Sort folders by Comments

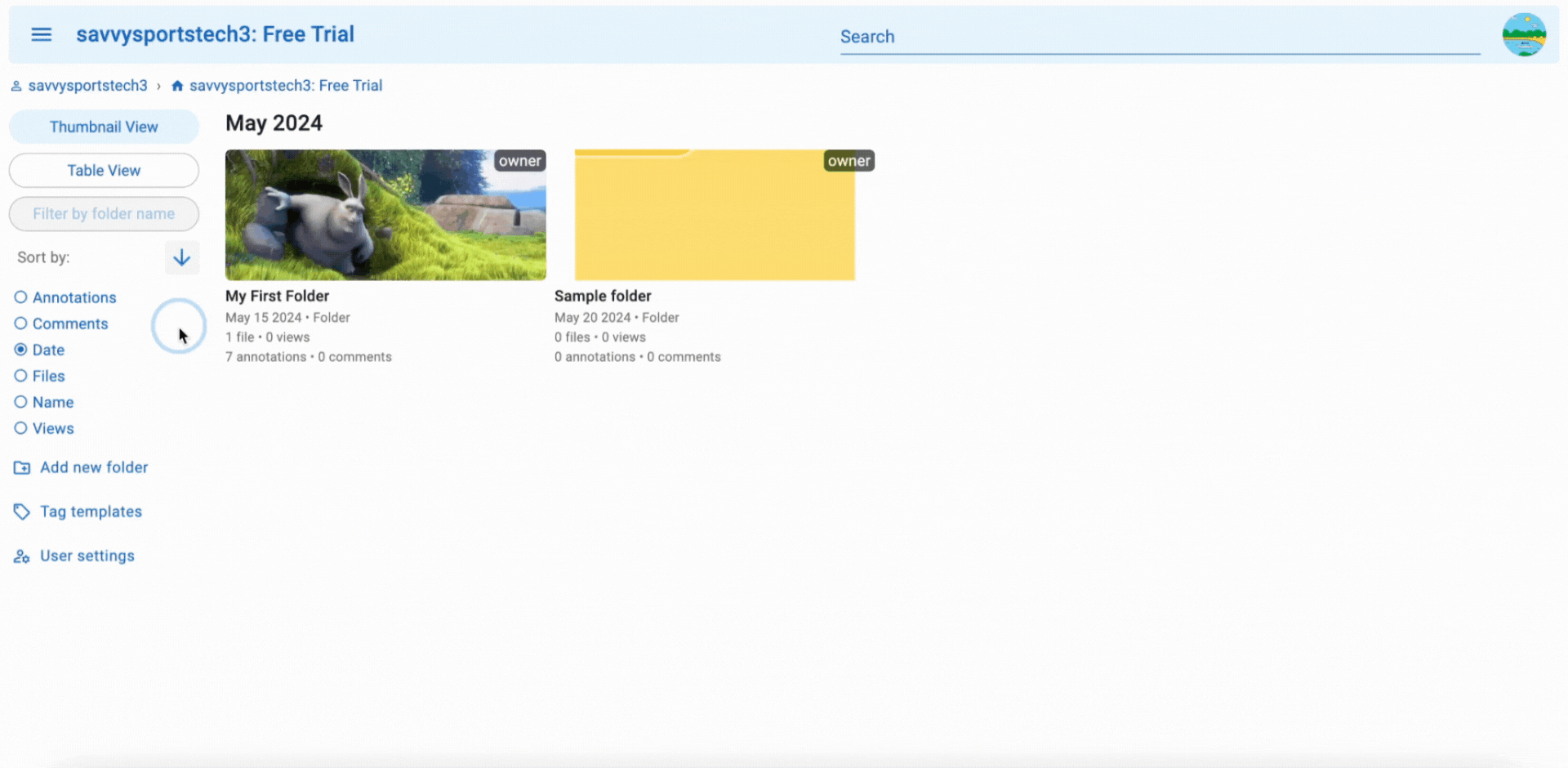coord(61,324)
